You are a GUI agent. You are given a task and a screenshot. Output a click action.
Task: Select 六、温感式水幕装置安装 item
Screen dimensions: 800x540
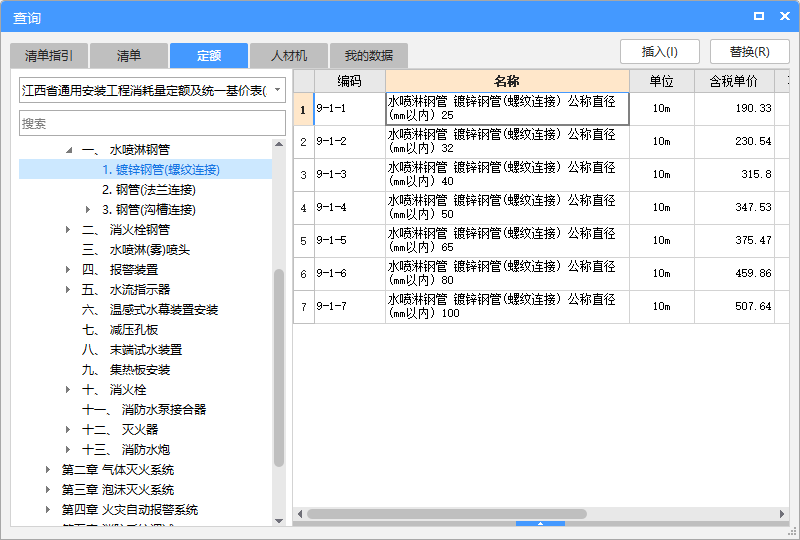click(150, 310)
